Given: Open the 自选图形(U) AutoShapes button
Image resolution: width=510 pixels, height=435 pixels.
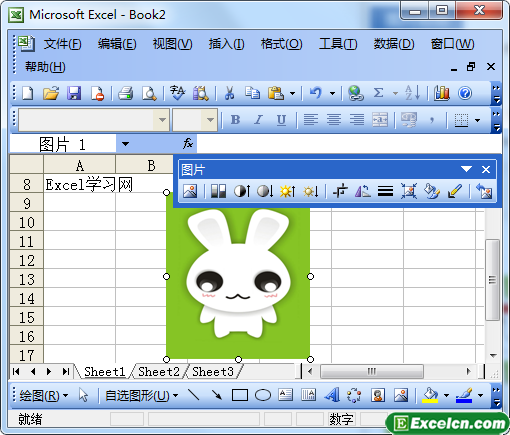Looking at the screenshot, I should click(x=141, y=396).
